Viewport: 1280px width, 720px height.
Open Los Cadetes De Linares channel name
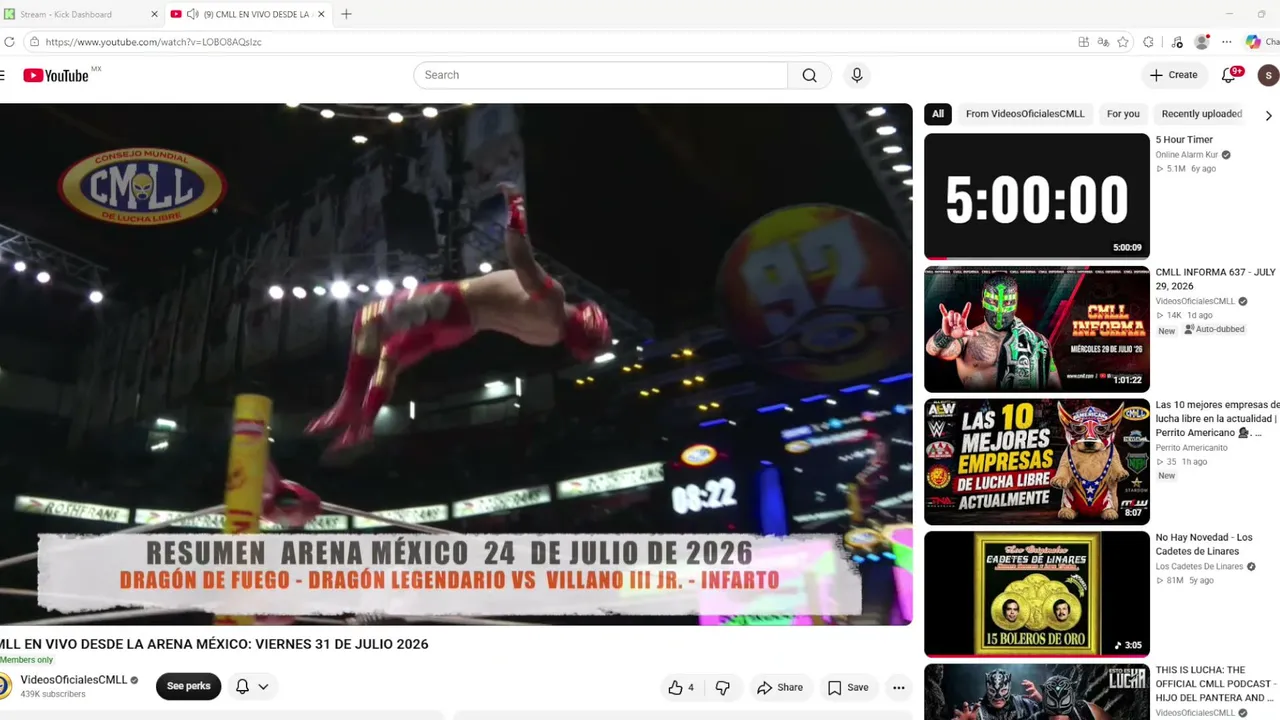[1199, 567]
